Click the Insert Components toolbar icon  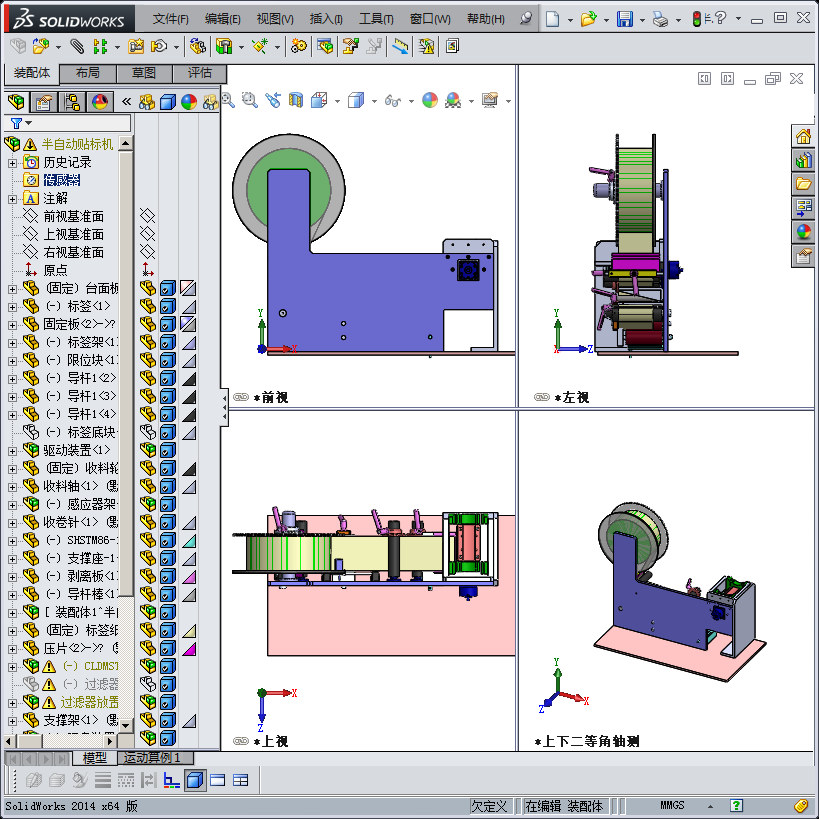coord(41,46)
